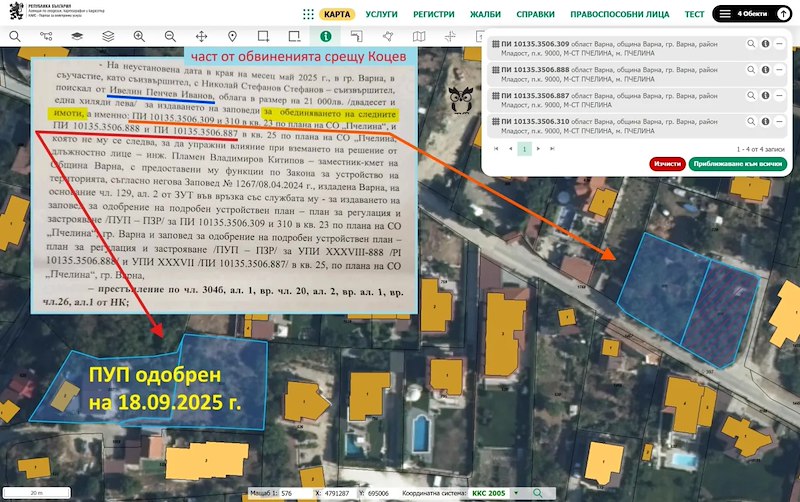Open the 4 Обекти hamburger menu
Viewport: 800px width, 502px height.
(725, 15)
